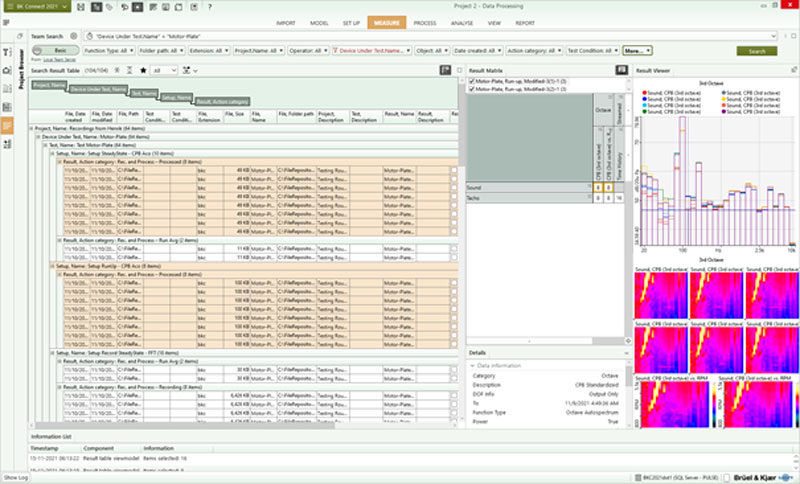Collapse the Data information section in Details
800x484 pixels.
(472, 366)
